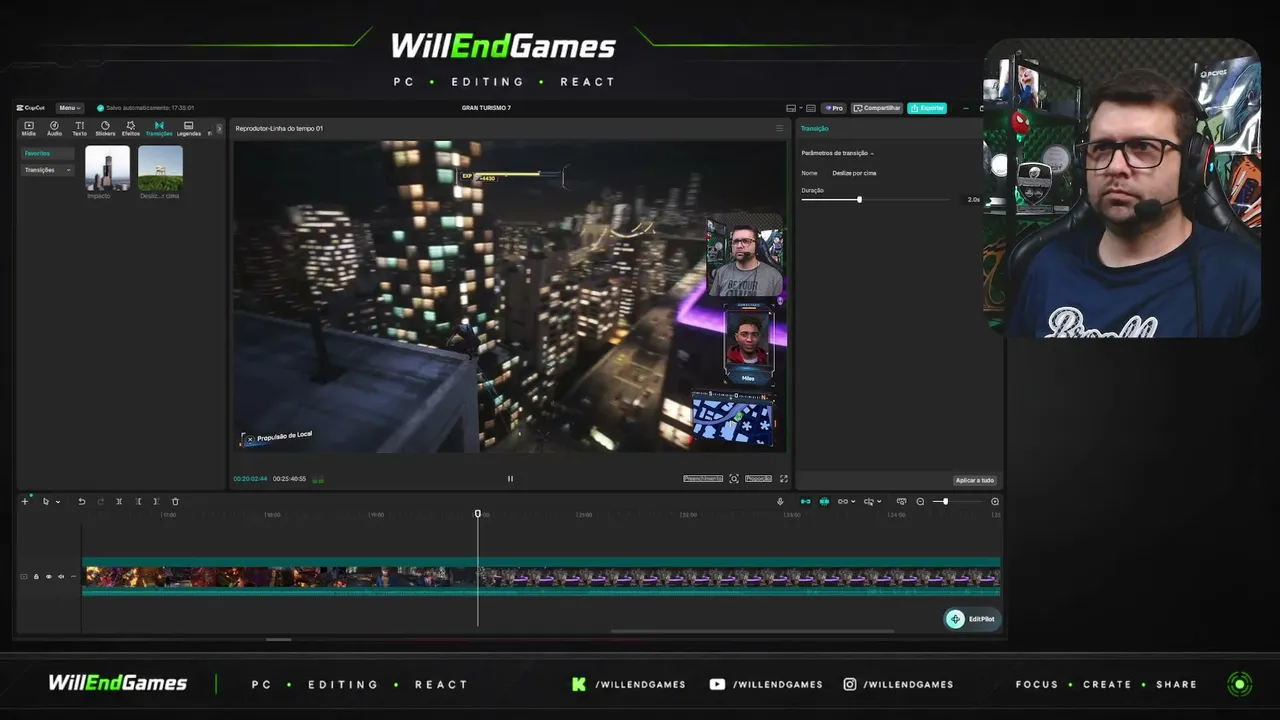Viewport: 1280px width, 720px height.
Task: Open the pointer tool mode dropdown
Action: click(x=58, y=502)
